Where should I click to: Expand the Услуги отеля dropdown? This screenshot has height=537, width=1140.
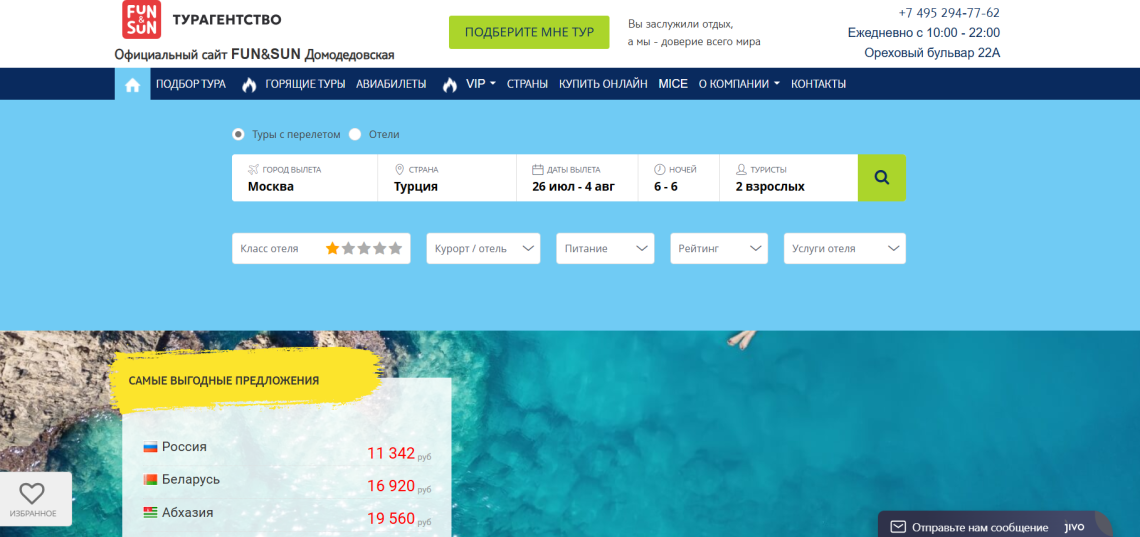click(x=845, y=249)
